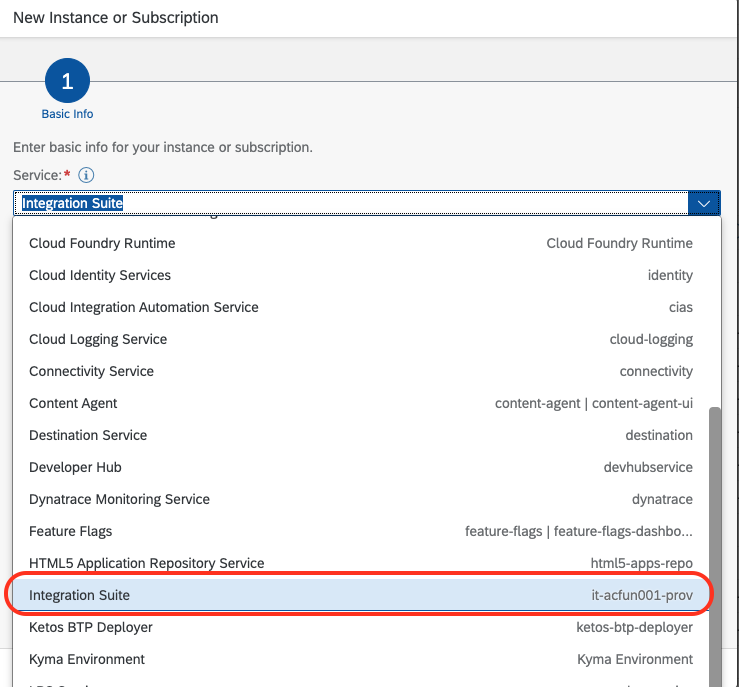Screen dimensions: 739x687
Task: Select Cloud Logging Service option
Action: [361, 339]
